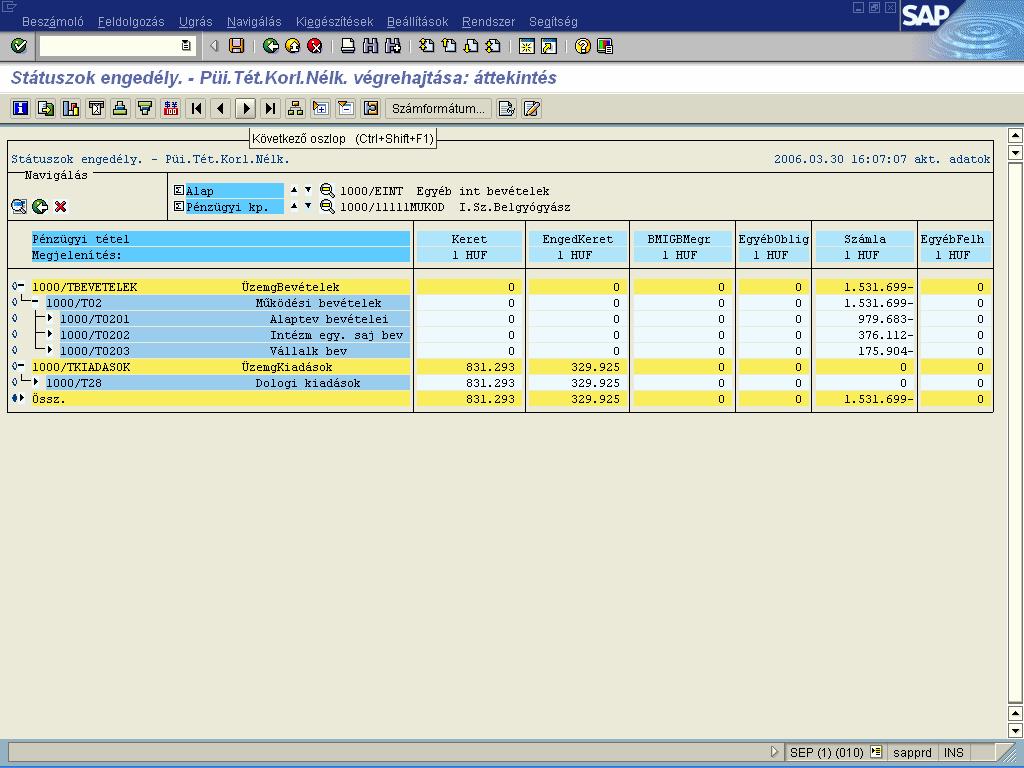Click the scrollbar down arrow at the very bottom
Screen dimensions: 1024x768
[x=1016, y=730]
